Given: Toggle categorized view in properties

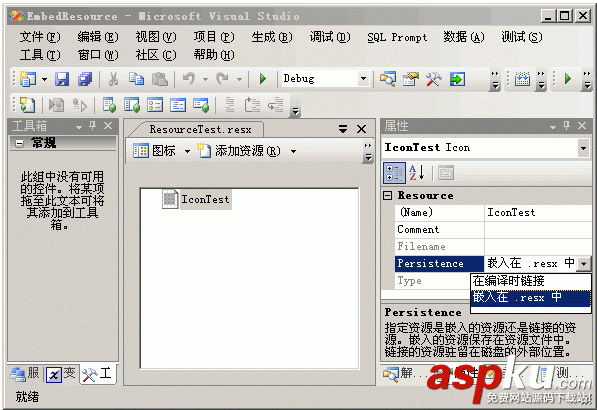Looking at the screenshot, I should pos(394,173).
